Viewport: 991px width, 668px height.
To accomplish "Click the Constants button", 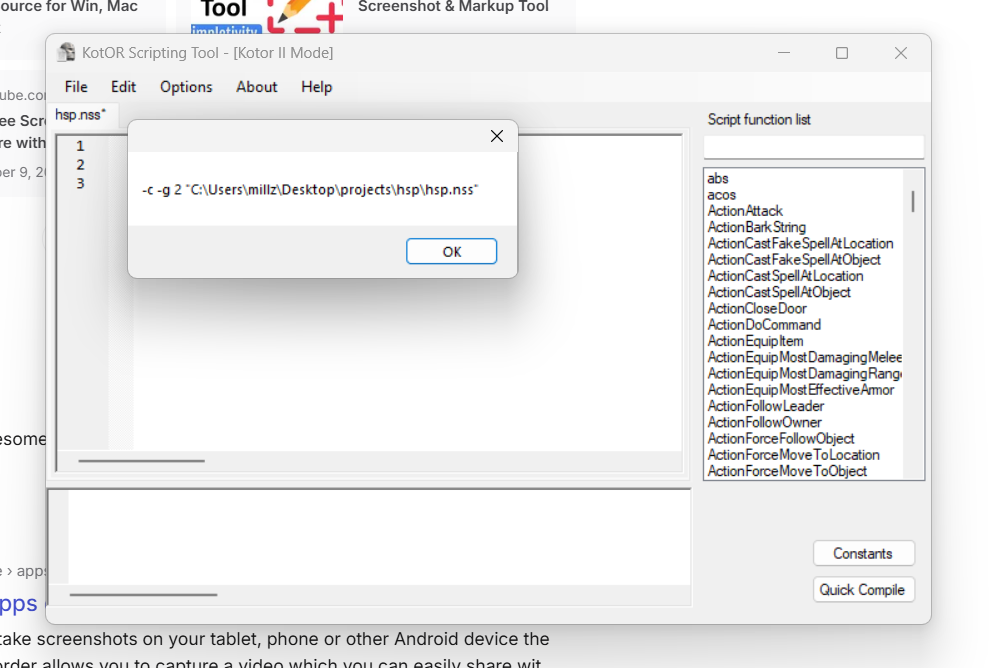I will (863, 554).
